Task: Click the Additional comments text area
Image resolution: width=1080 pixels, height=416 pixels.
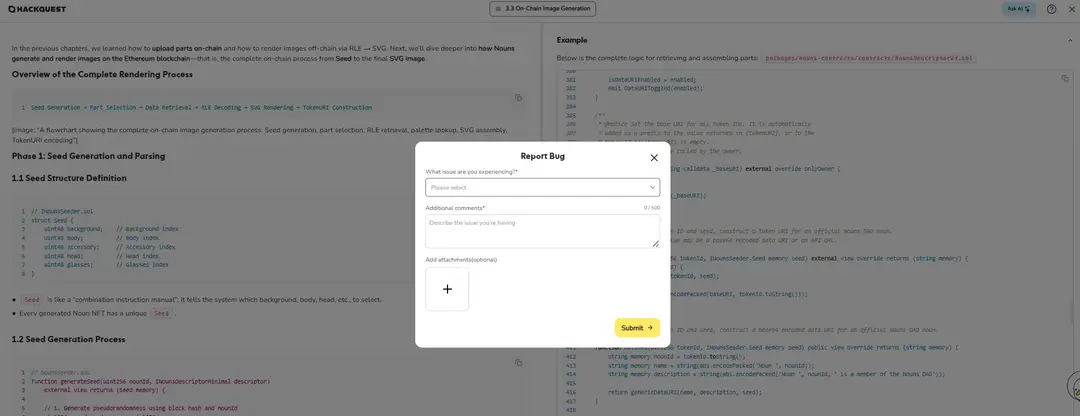Action: point(542,230)
